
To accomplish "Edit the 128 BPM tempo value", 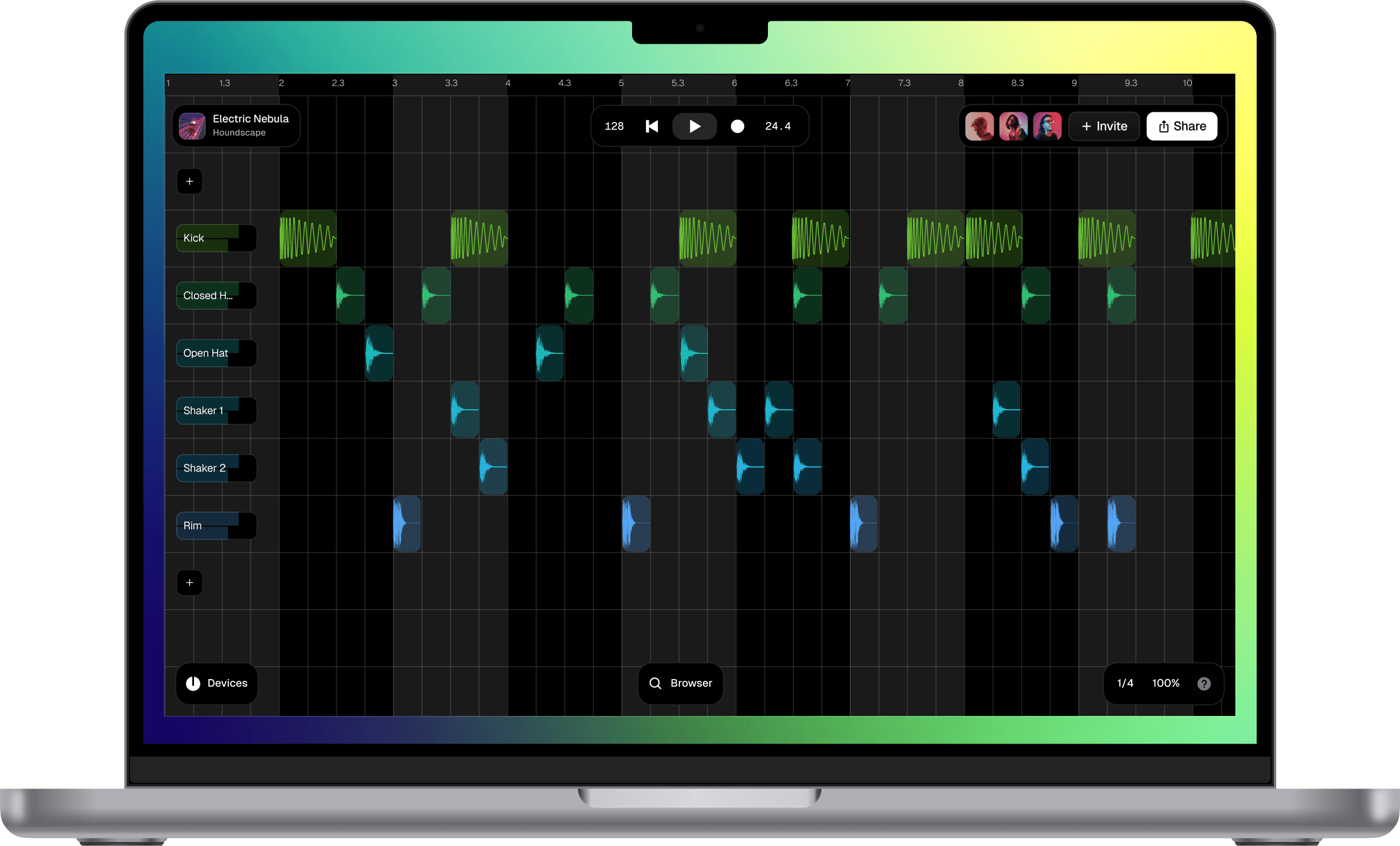I will point(614,126).
